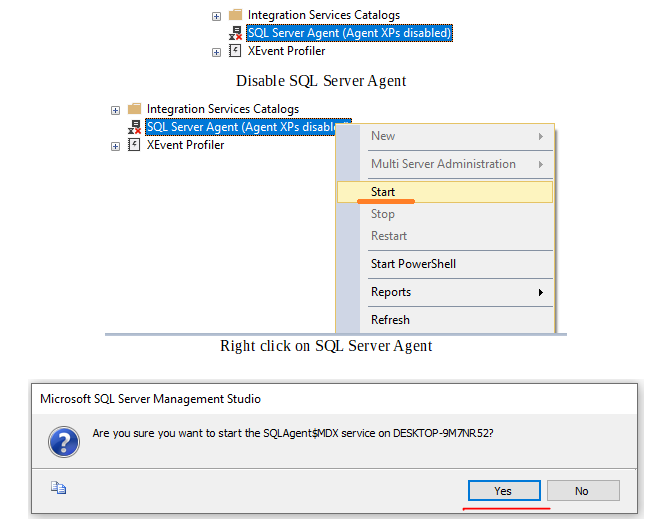Click folder icon of lower Integration Services Catalogs
This screenshot has height=520, width=659.
pos(134,109)
